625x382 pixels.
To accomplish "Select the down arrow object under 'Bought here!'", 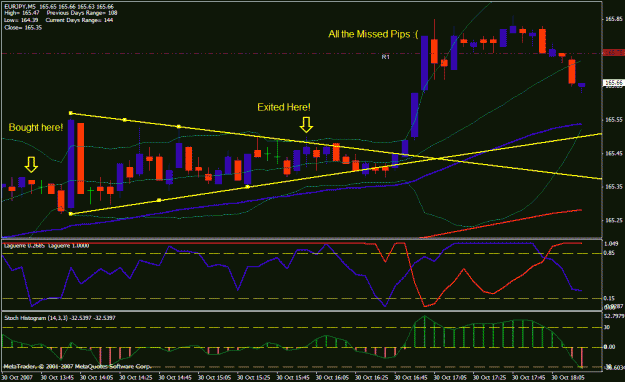I will 31,164.
